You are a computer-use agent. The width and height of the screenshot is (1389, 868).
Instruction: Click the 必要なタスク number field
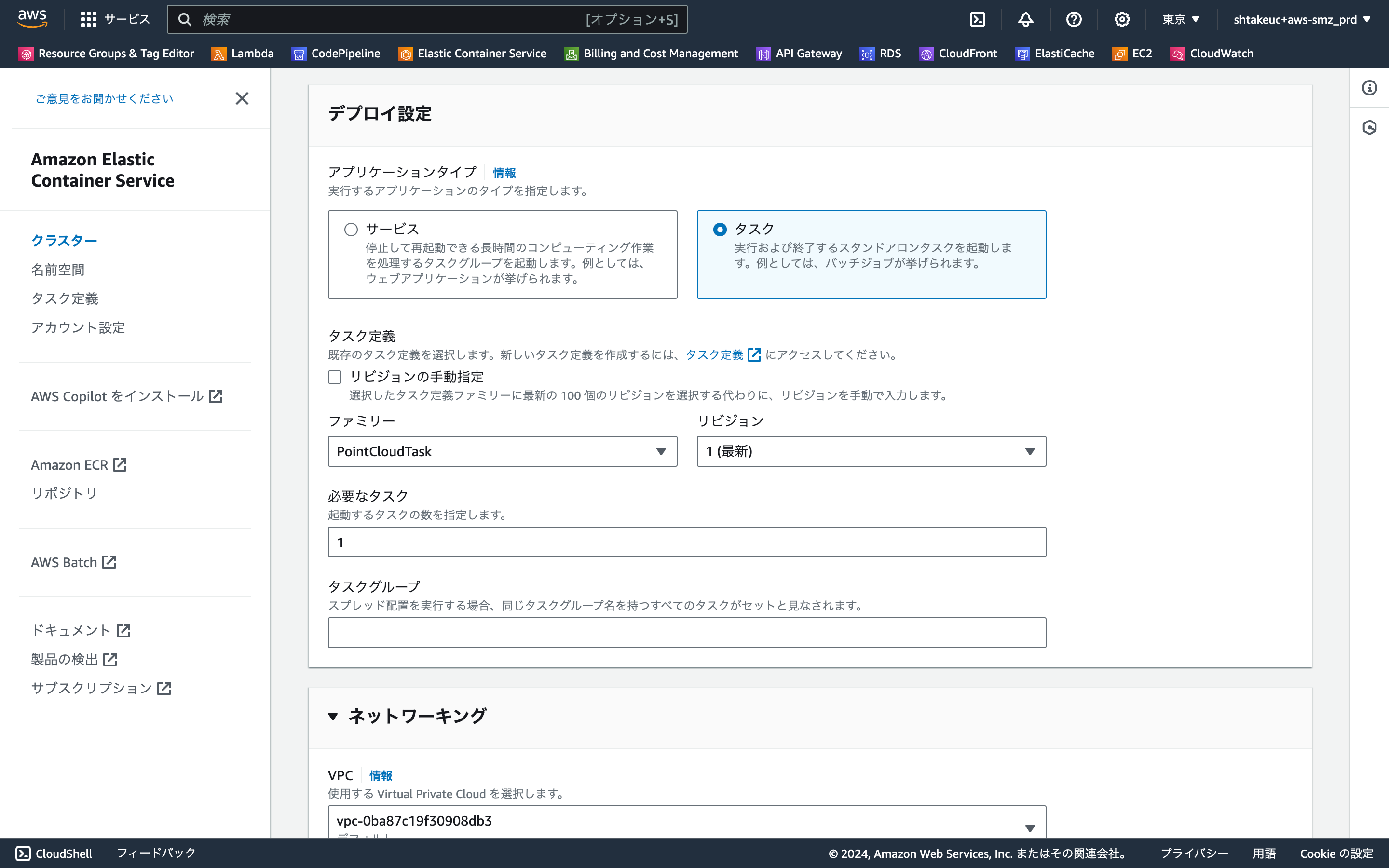tap(687, 542)
